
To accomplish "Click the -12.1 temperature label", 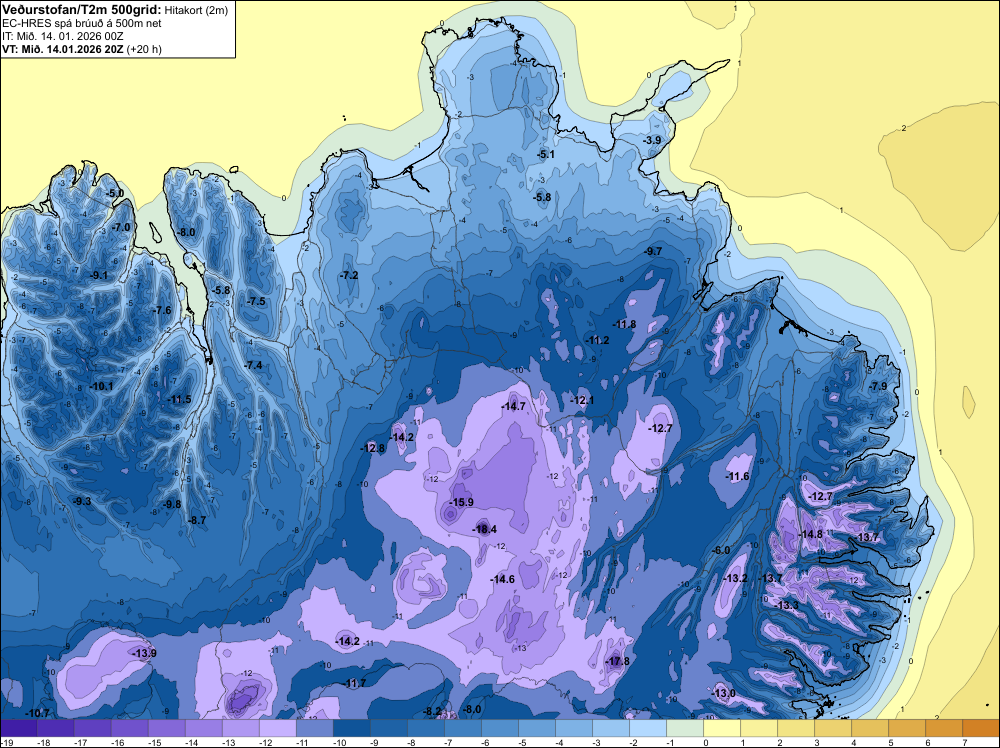I will 582,400.
